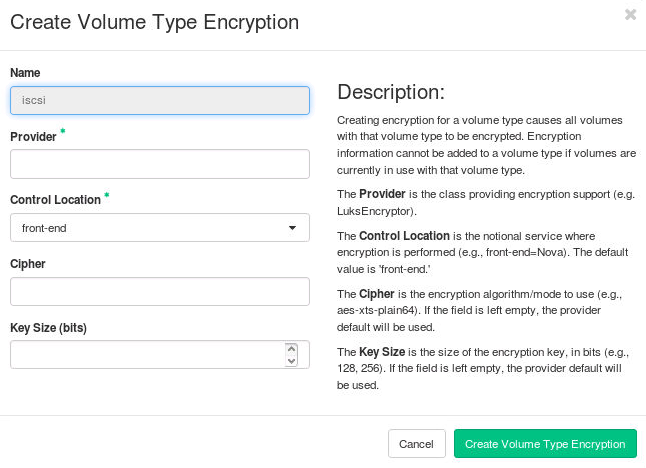Image resolution: width=646 pixels, height=468 pixels.
Task: Click the Cipher field label
Action: [x=28, y=264]
